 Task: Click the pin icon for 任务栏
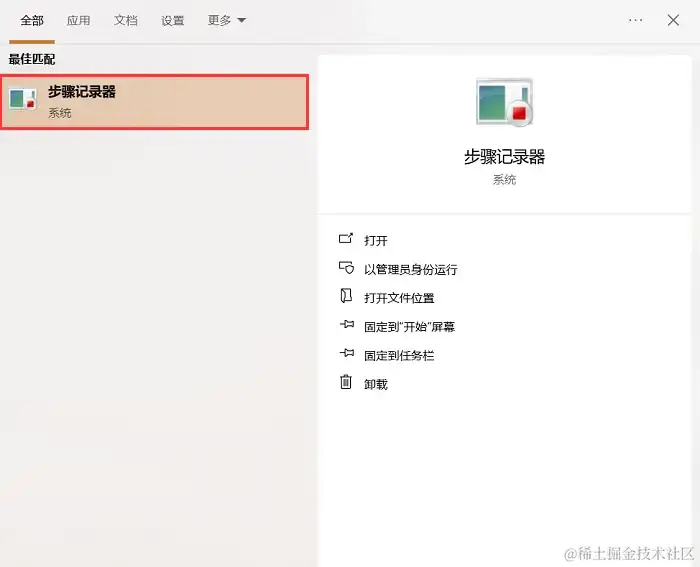[347, 353]
